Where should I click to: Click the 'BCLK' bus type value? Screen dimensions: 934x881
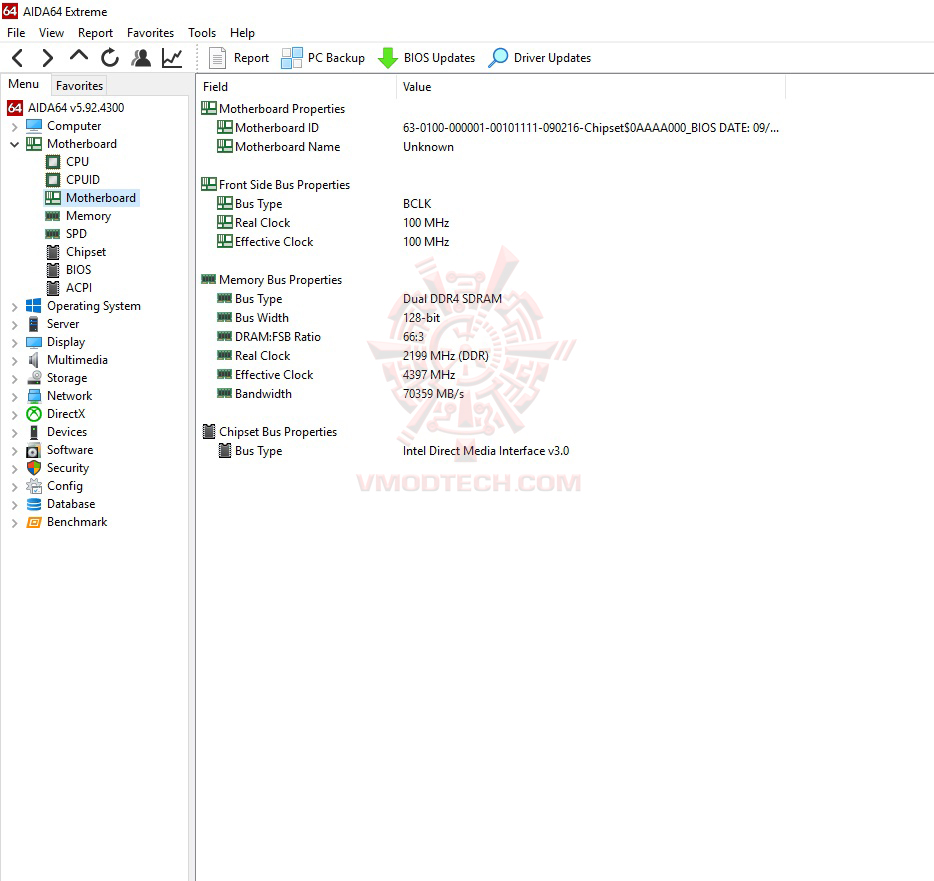417,204
